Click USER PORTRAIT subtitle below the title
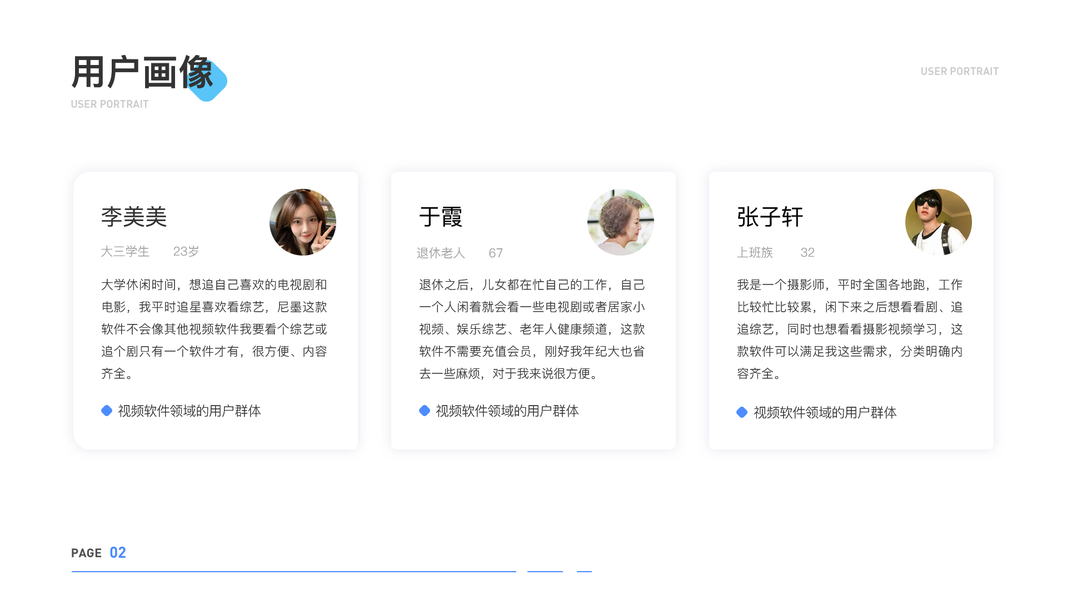1067x600 pixels. tap(110, 104)
